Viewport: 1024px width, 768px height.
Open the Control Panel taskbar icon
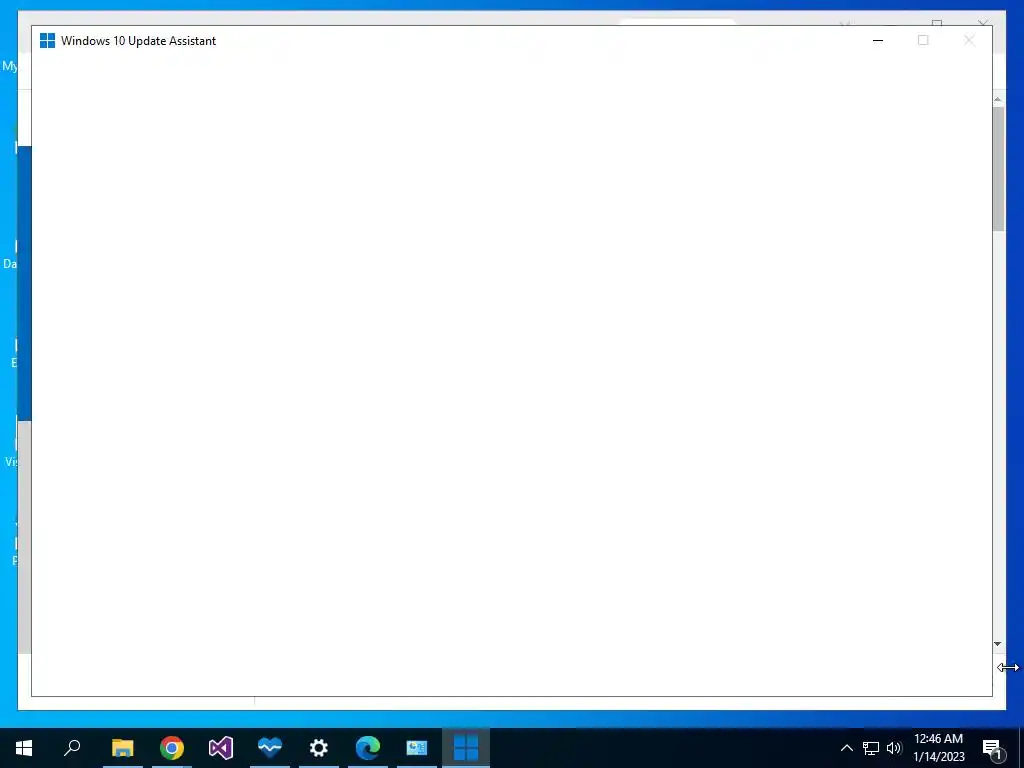coord(417,748)
